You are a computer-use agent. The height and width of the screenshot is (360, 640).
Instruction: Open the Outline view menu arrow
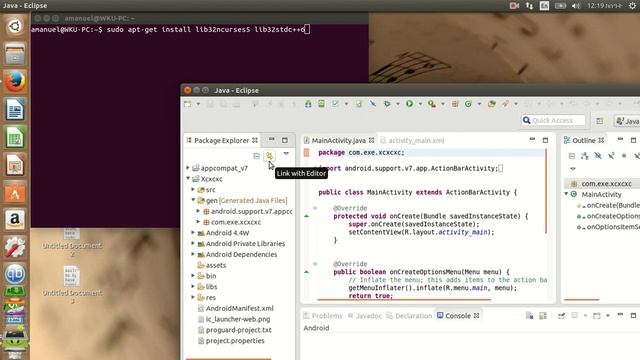pos(573,169)
